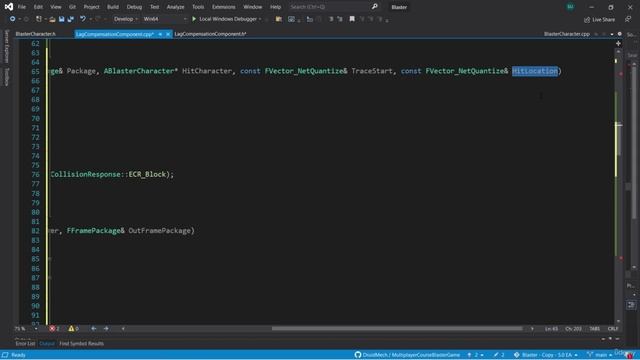Click the OutFramePackage parameter on line 82
This screenshot has height=360, width=640.
[x=159, y=231]
